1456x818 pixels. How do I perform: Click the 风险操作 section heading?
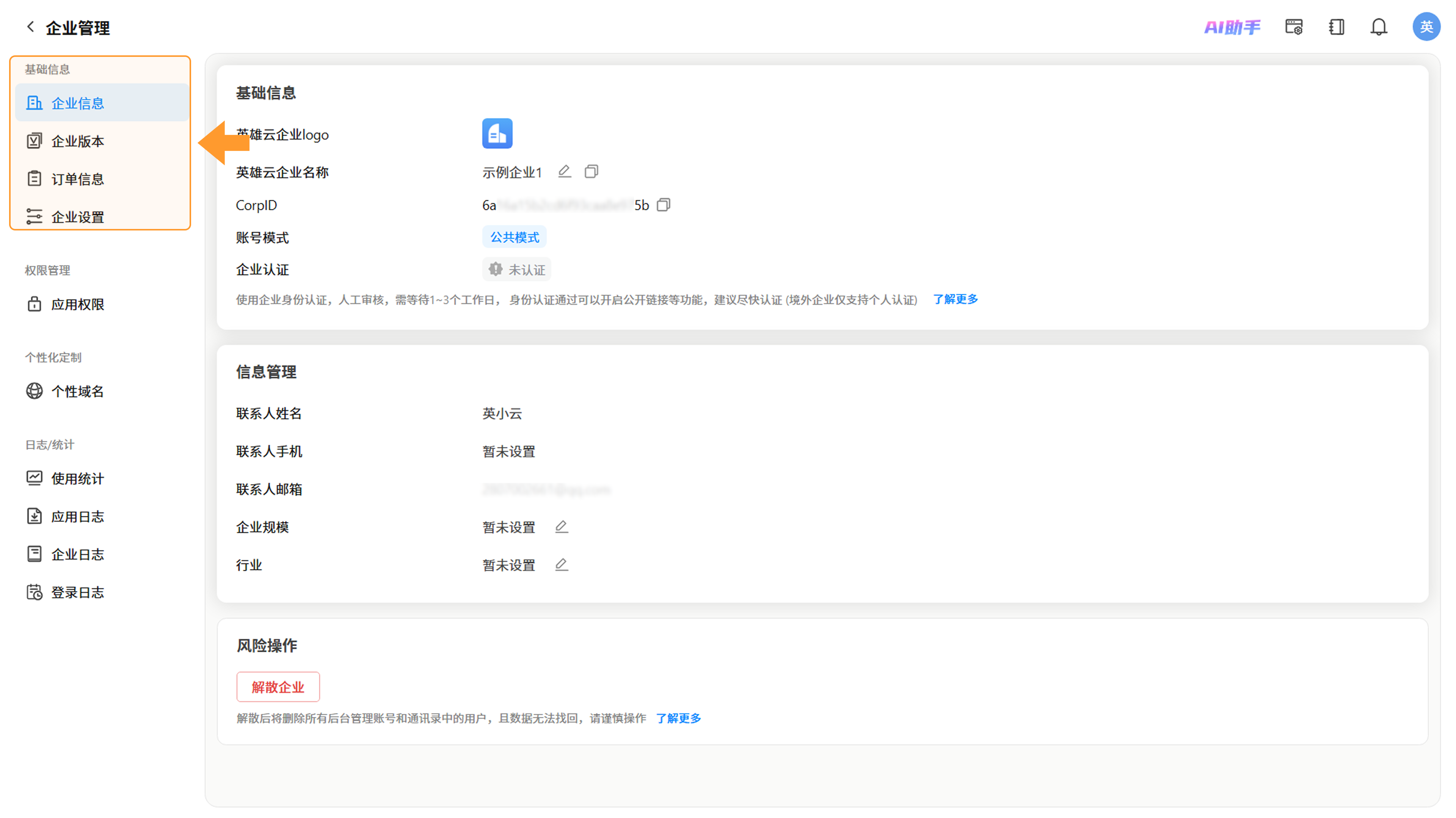point(266,645)
